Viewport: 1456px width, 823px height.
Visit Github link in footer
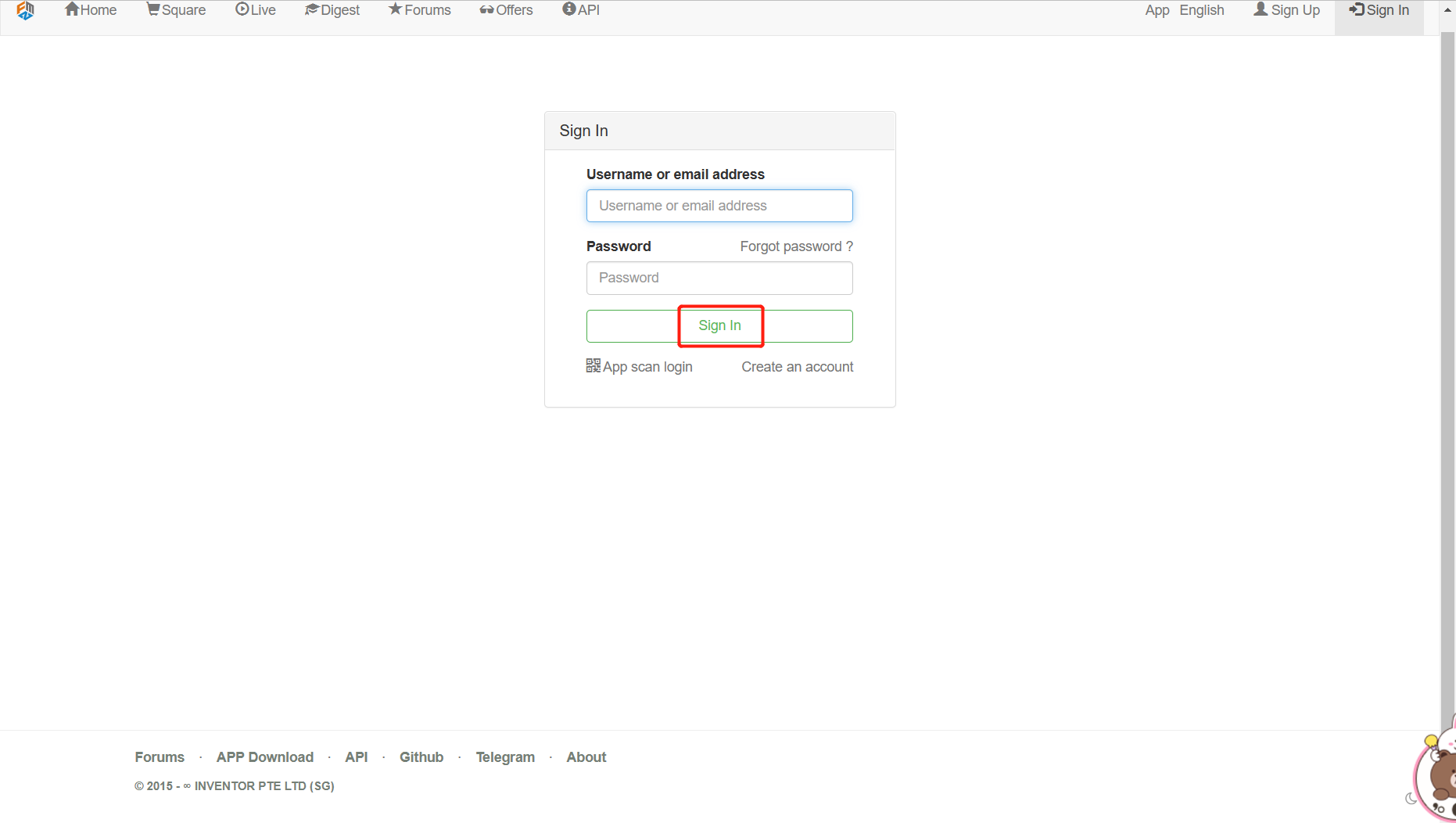(x=421, y=757)
